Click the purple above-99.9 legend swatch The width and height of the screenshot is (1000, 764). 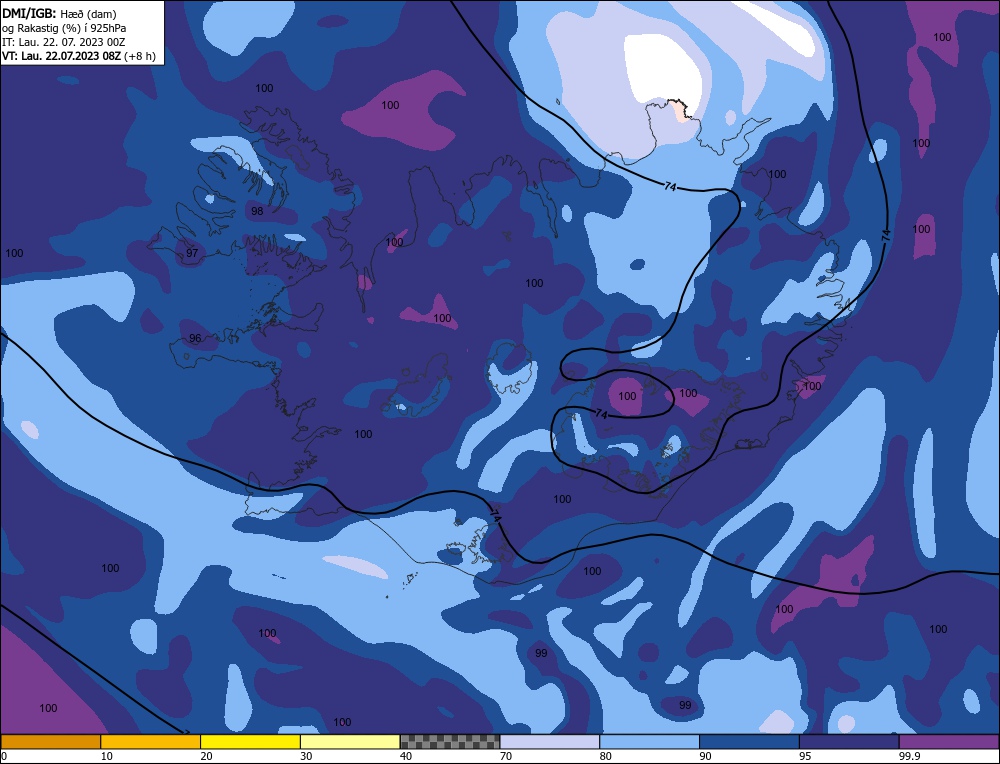[x=949, y=741]
